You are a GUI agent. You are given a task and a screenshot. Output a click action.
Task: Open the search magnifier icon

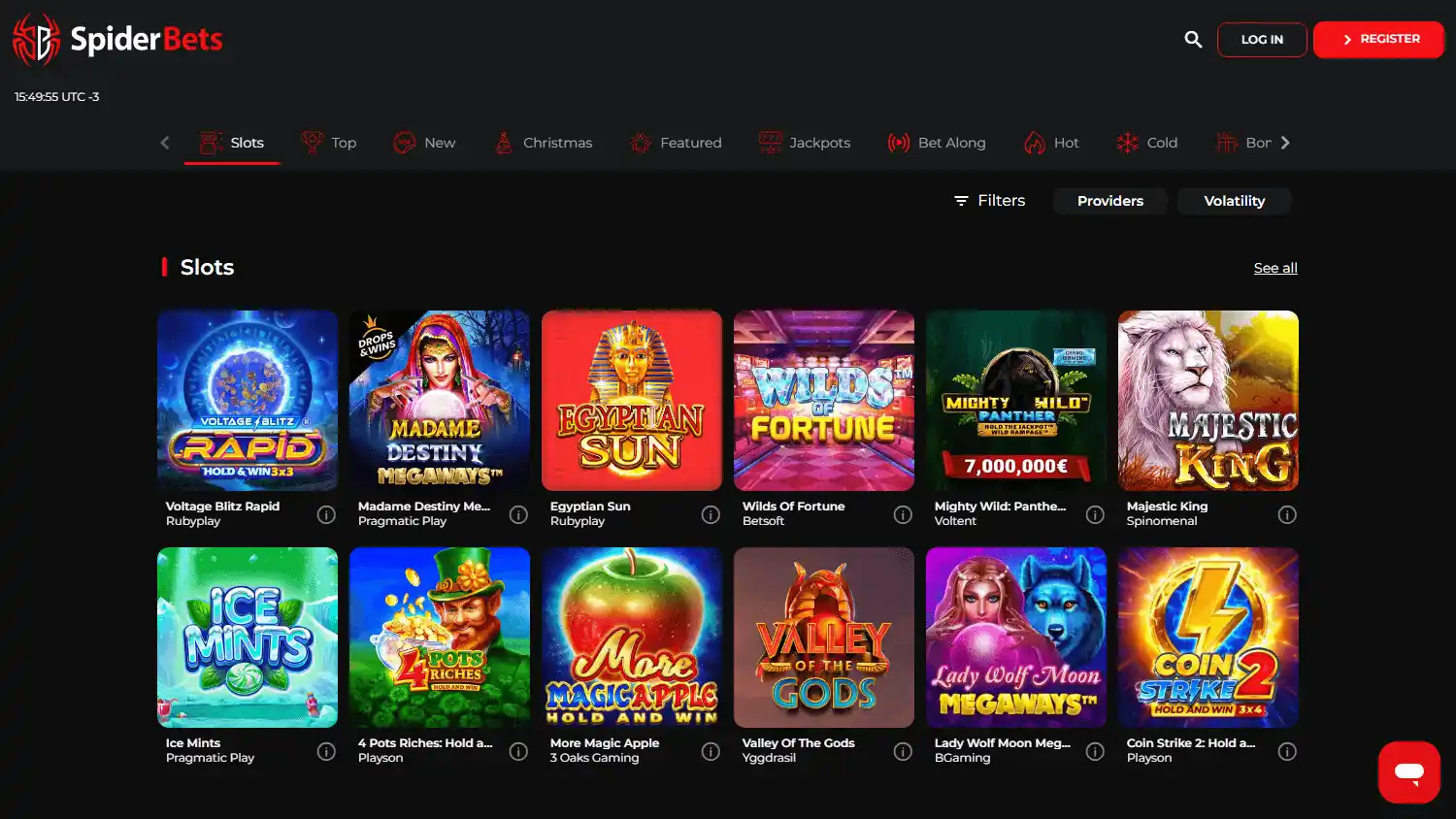[1193, 39]
